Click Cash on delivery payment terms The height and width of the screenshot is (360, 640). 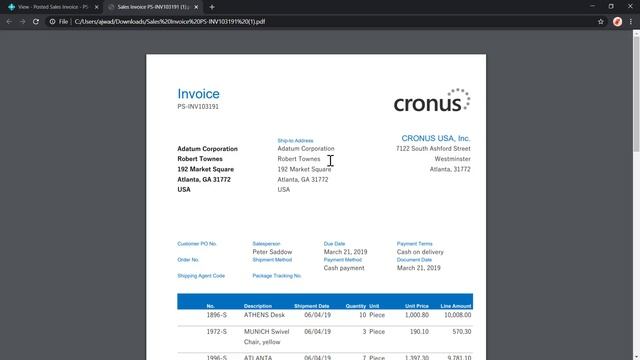tap(420, 252)
